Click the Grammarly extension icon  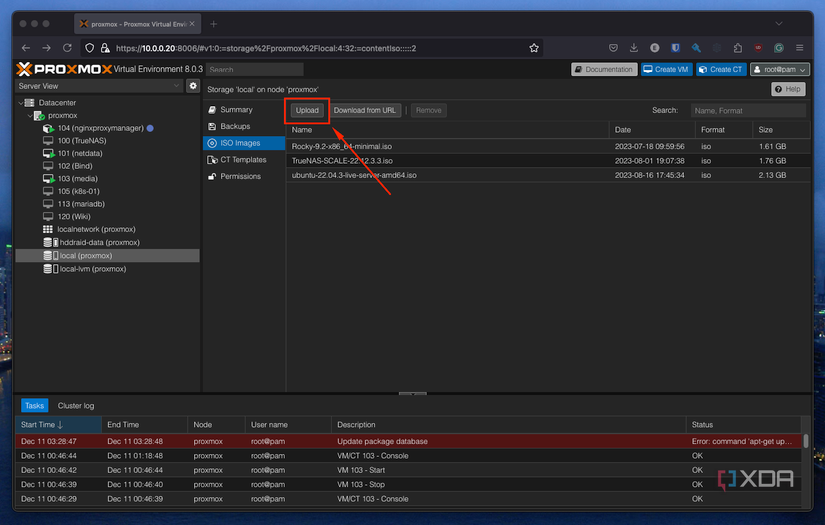click(x=779, y=48)
